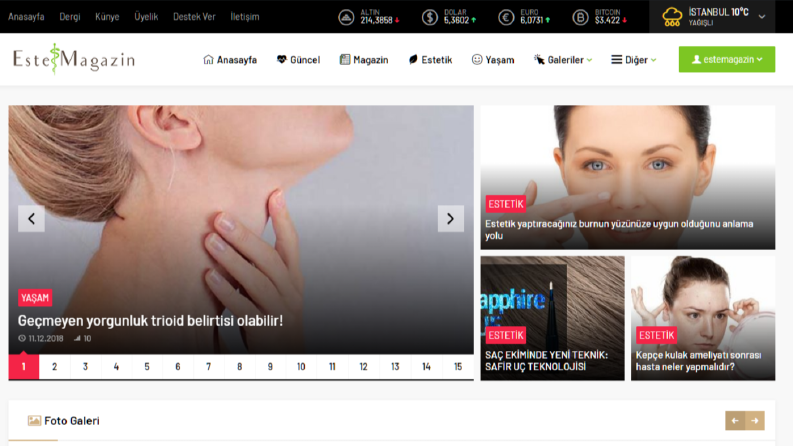The image size is (793, 446).
Task: Select slide 14 in slider pagination
Action: click(426, 367)
